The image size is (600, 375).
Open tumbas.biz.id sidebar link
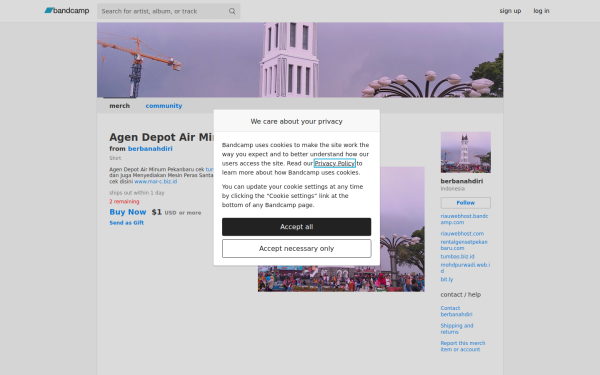point(457,256)
